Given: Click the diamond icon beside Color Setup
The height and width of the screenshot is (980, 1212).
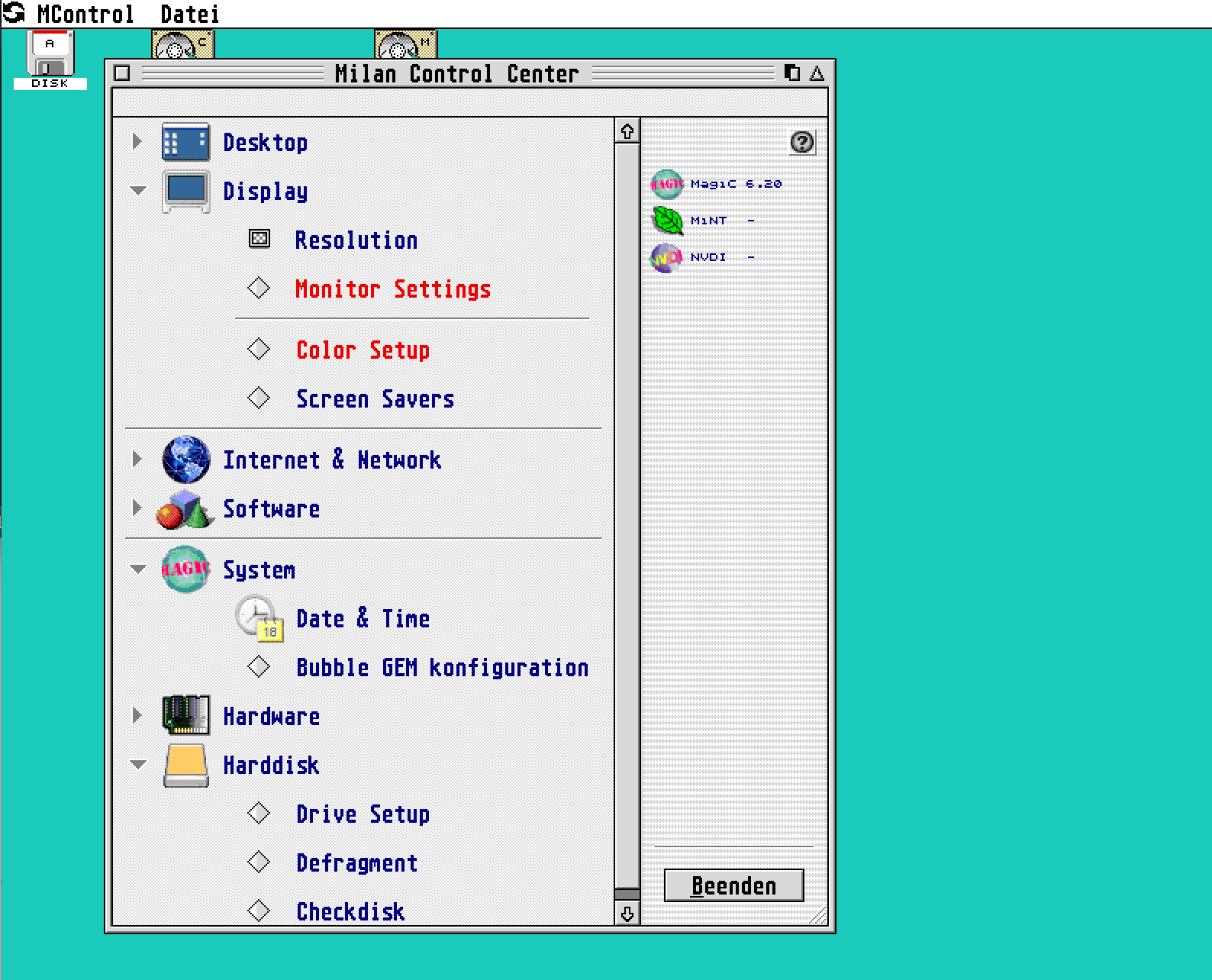Looking at the screenshot, I should (x=259, y=350).
